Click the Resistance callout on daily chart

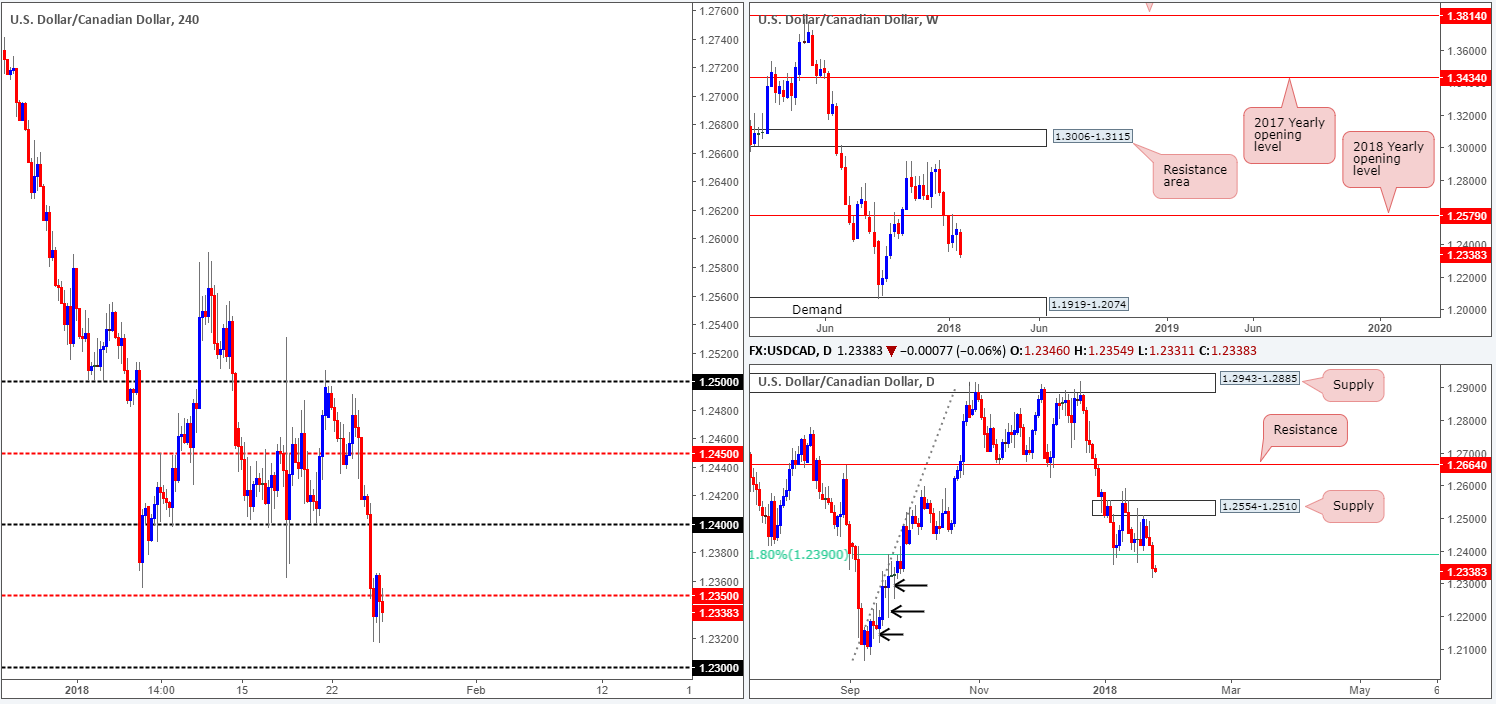[1305, 430]
